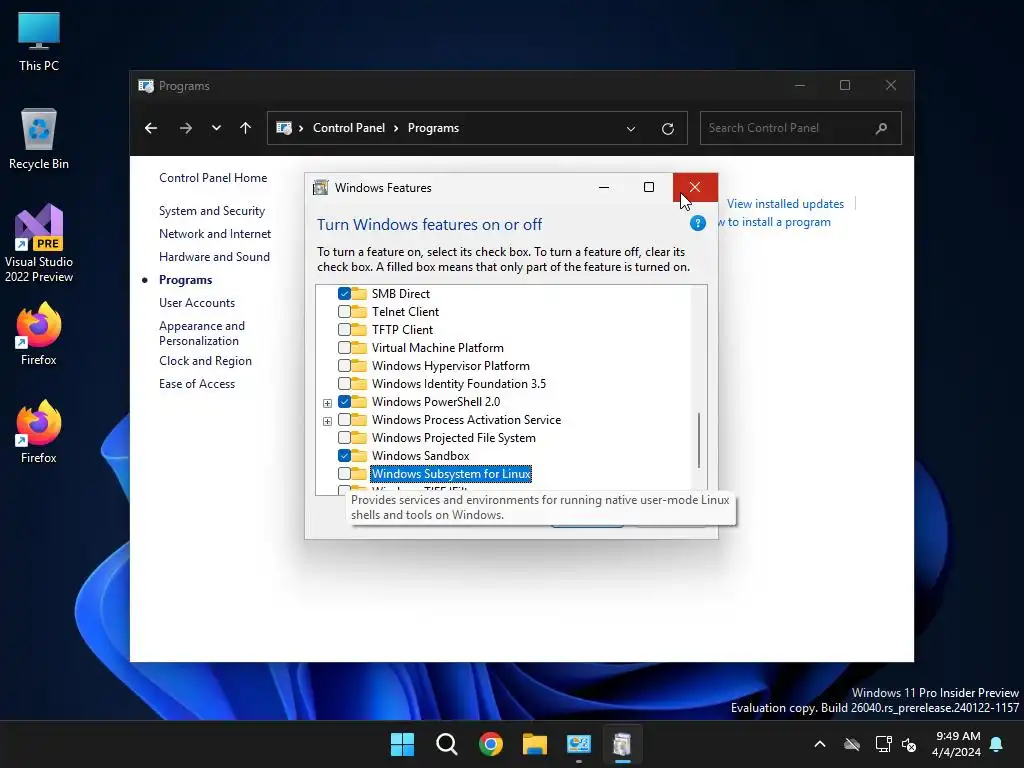The width and height of the screenshot is (1024, 768).
Task: Open the Recycle Bin desktop icon
Action: point(39,139)
